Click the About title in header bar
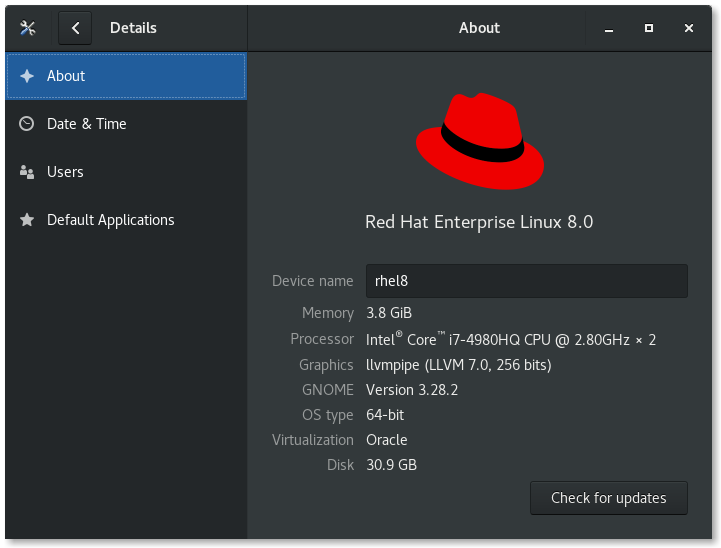 [479, 28]
